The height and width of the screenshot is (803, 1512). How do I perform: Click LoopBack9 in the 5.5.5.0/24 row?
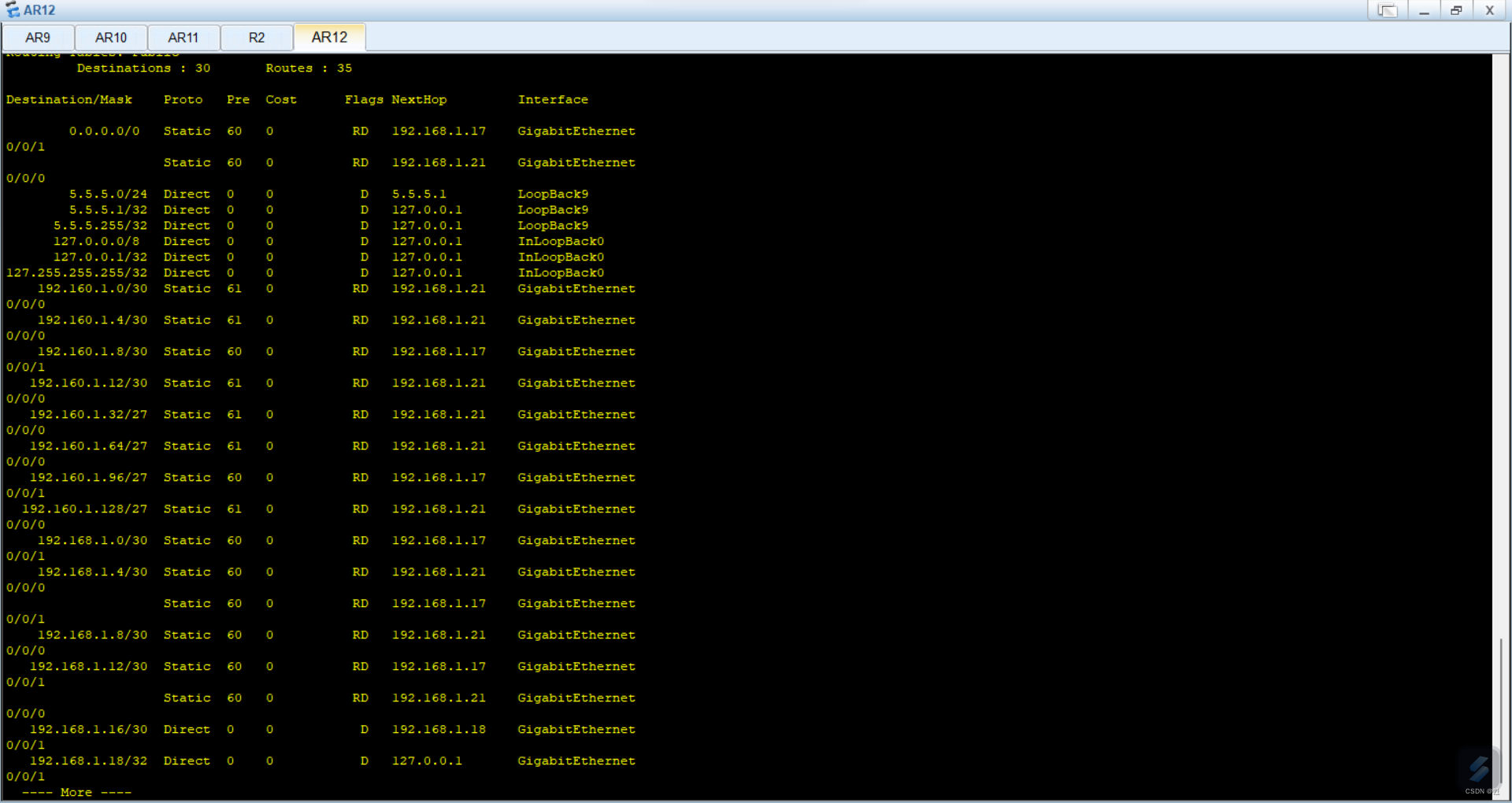point(553,194)
